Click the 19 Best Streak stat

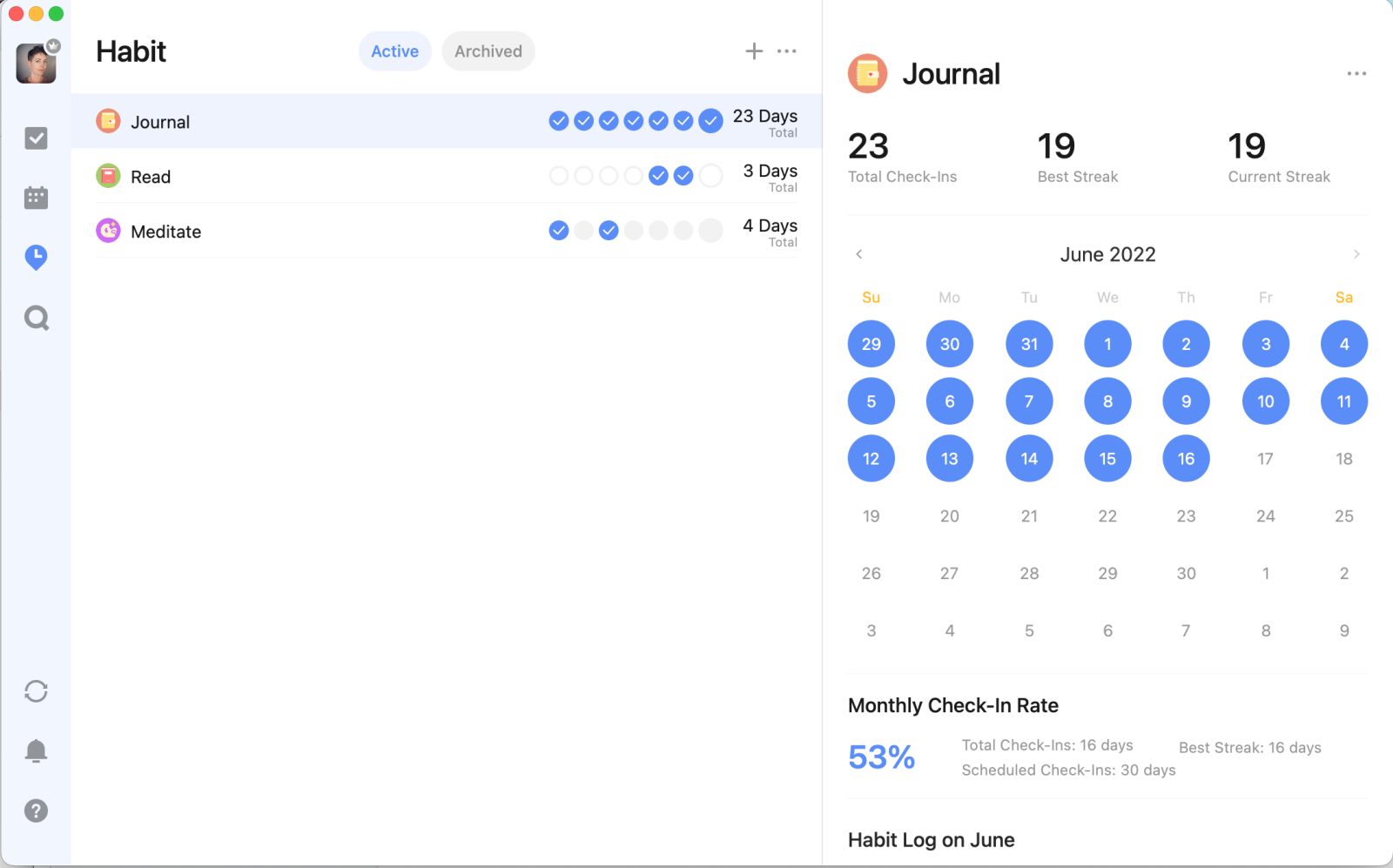1077,158
